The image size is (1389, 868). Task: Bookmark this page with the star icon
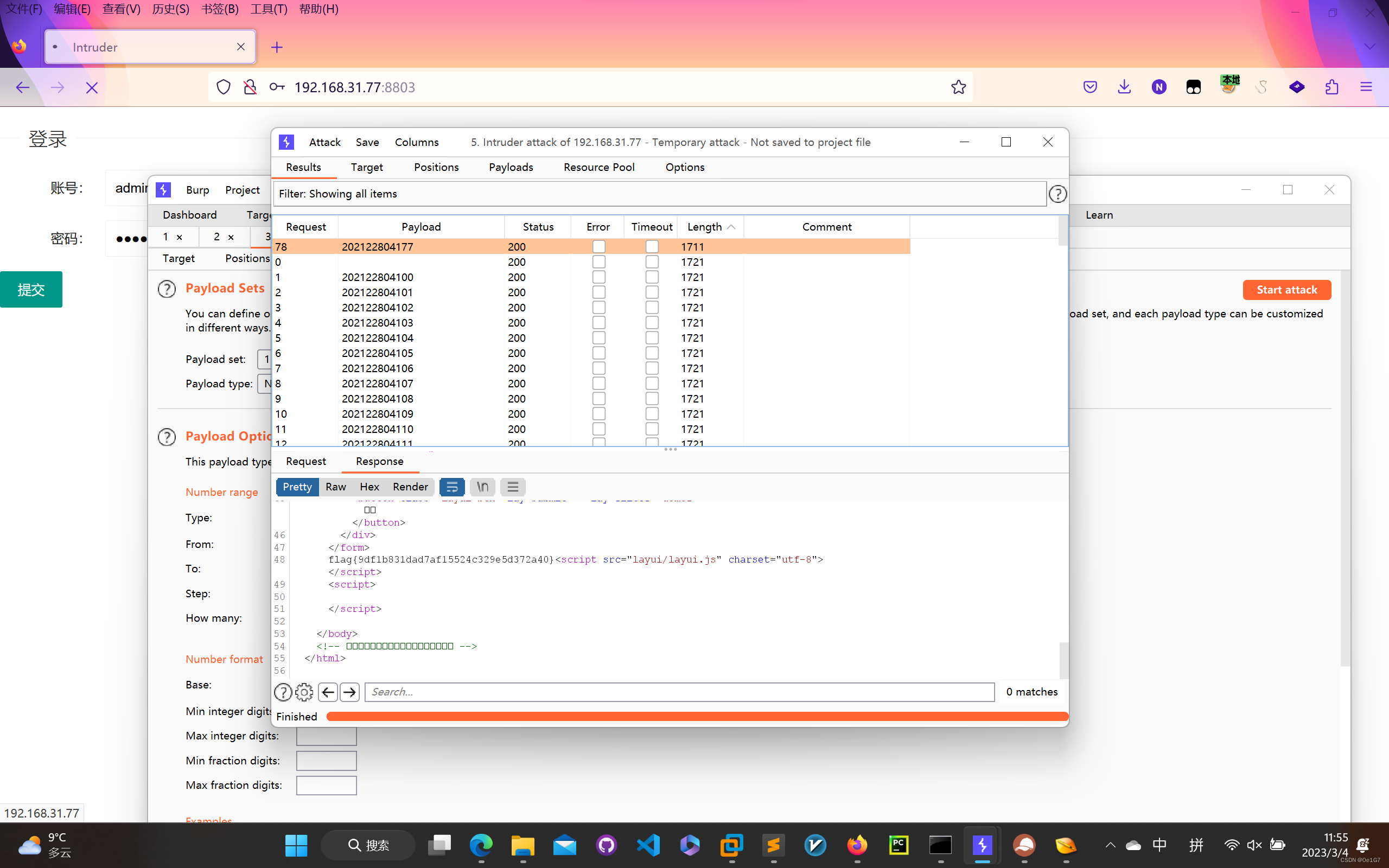[x=958, y=87]
